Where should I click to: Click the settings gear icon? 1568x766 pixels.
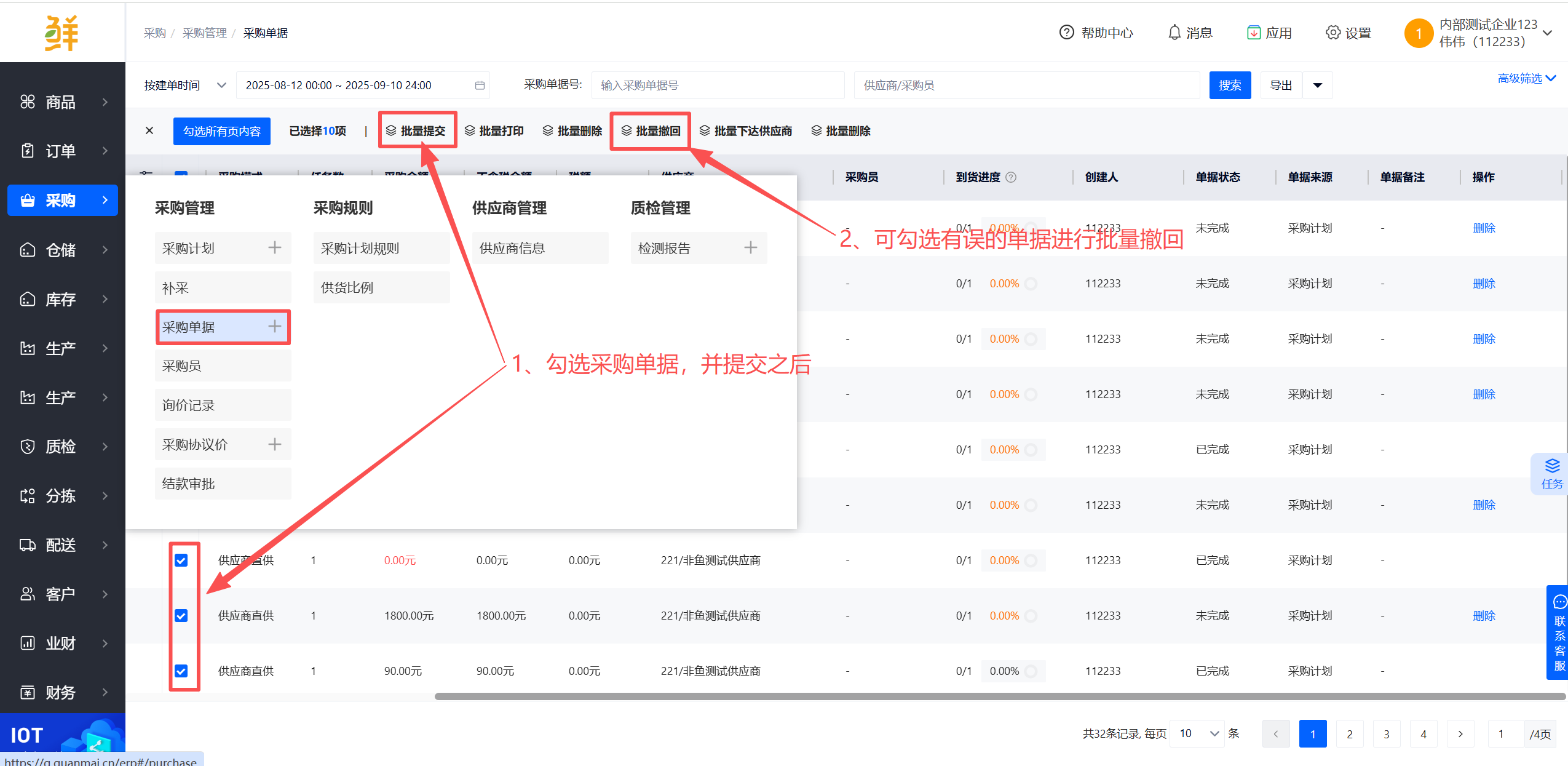pyautogui.click(x=1332, y=33)
